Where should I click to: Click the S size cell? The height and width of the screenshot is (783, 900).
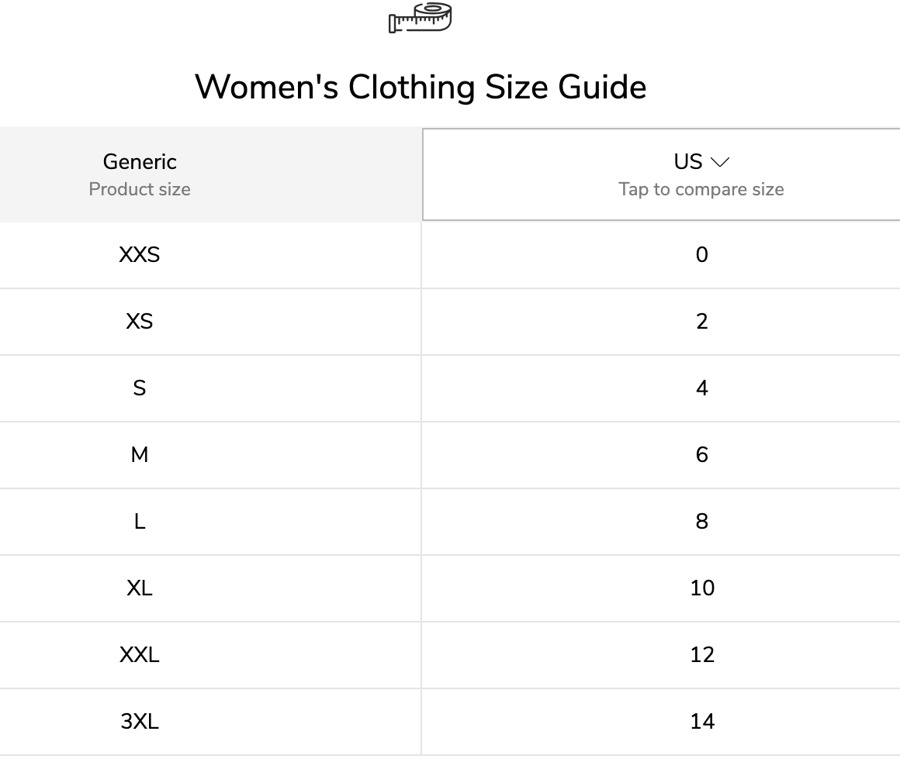(139, 388)
